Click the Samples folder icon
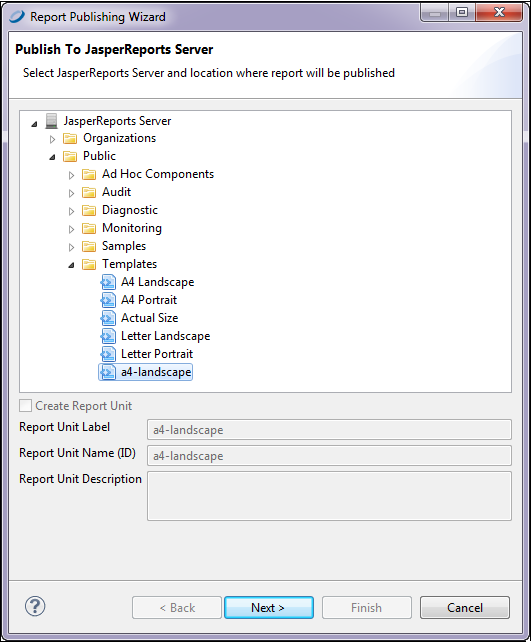This screenshot has height=642, width=531. click(x=89, y=246)
